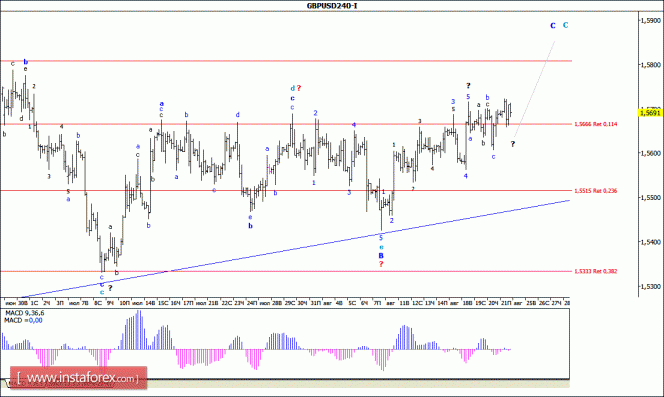Select the 1,5515 Ret 0,236 level label

pos(595,191)
